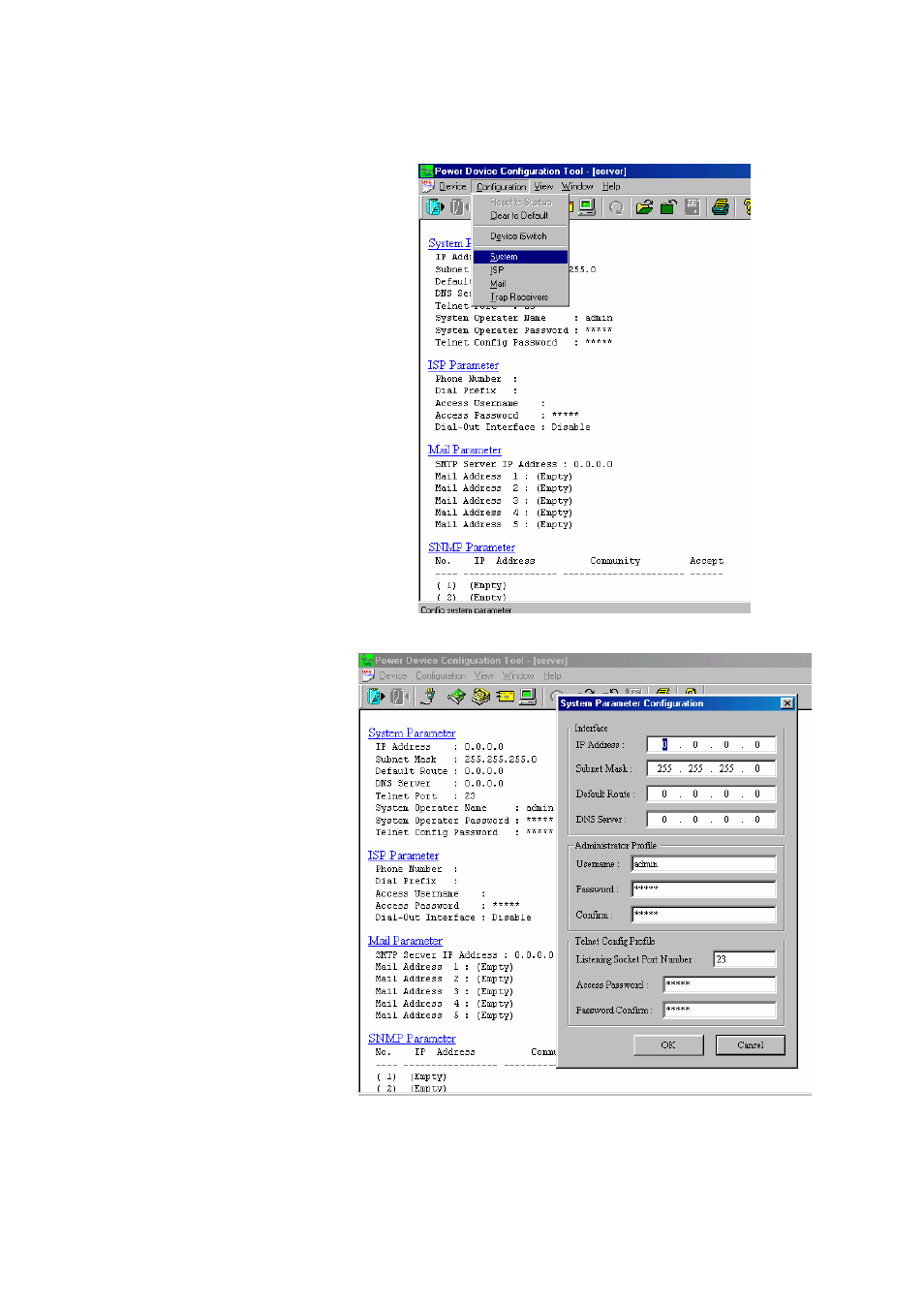Image resolution: width=924 pixels, height=1308 pixels.
Task: Click OK in System Parameter Configuration dialog
Action: tap(668, 1045)
